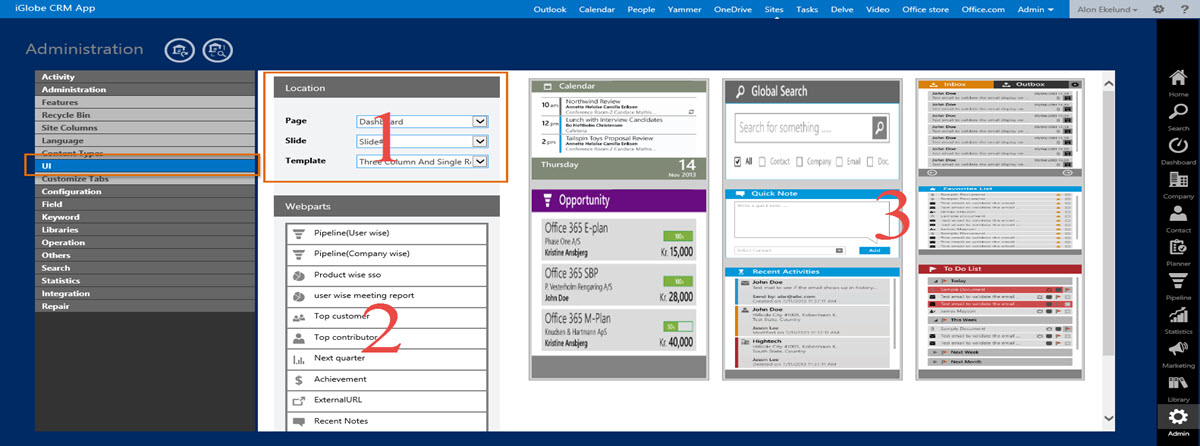Open Planner in the right sidebar
Viewport: 1200px width, 446px height.
click(1178, 254)
